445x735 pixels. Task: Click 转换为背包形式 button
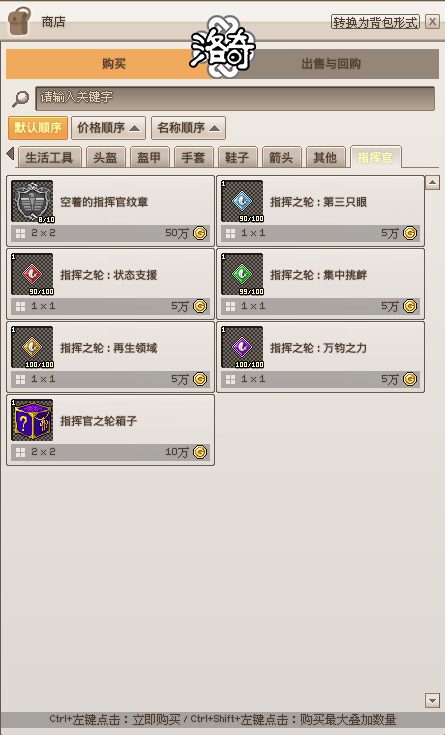click(375, 22)
